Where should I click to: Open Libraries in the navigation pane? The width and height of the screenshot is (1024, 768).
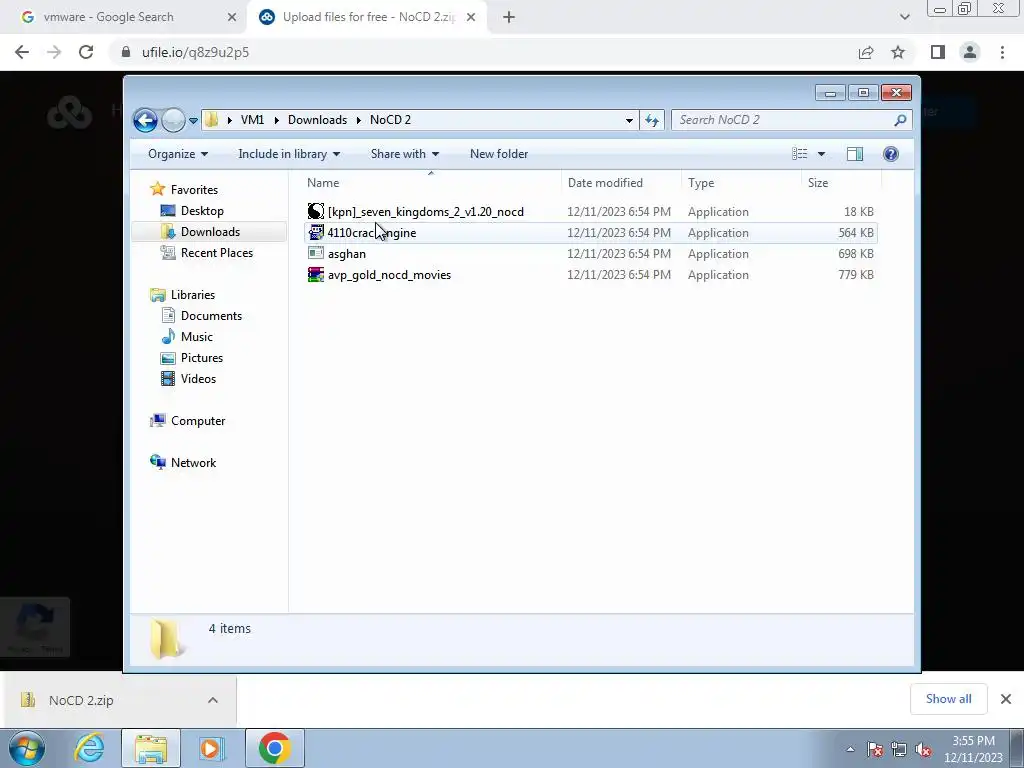click(x=193, y=295)
